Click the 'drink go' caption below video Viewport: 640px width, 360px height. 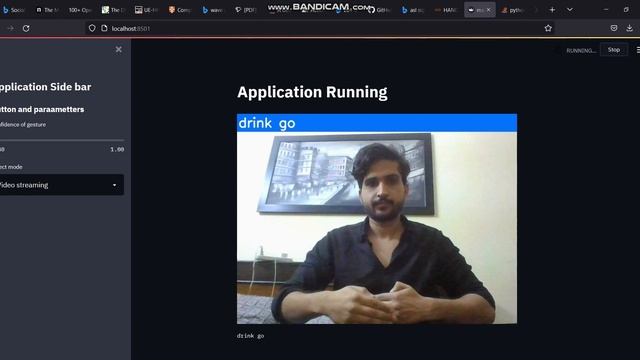point(251,336)
